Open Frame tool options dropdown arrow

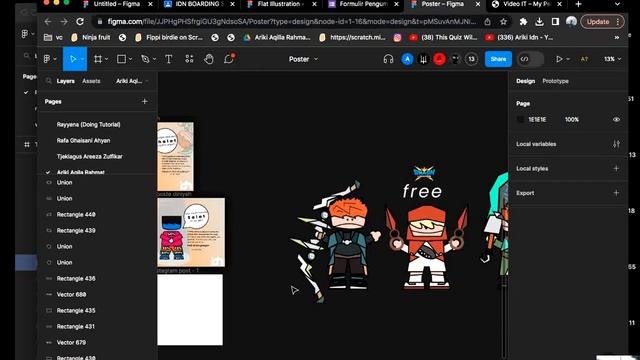click(107, 60)
